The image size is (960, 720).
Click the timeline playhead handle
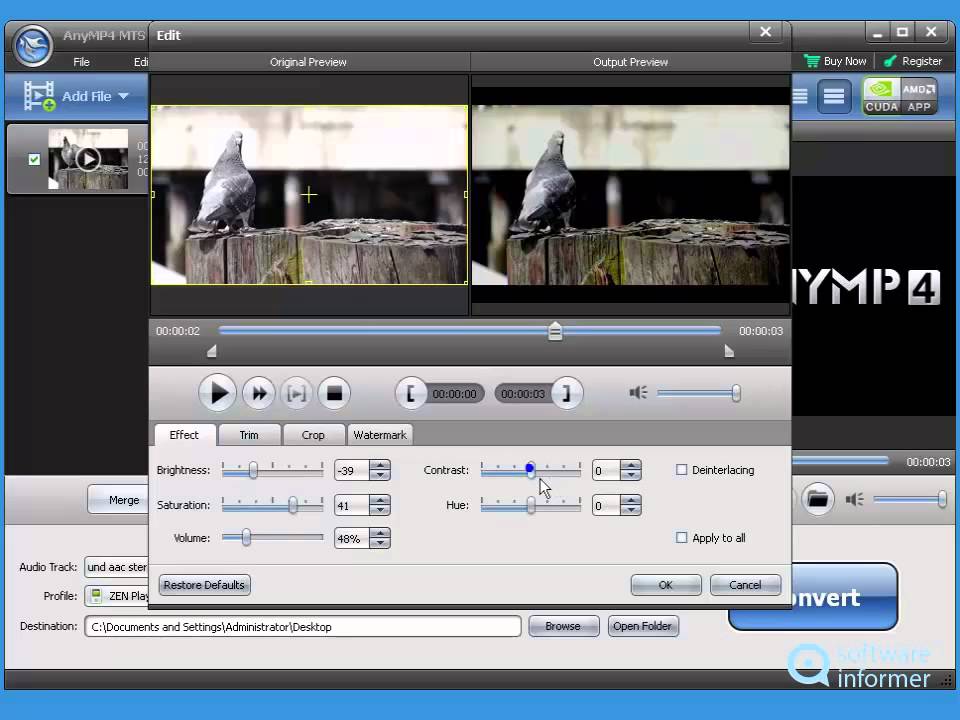[555, 331]
